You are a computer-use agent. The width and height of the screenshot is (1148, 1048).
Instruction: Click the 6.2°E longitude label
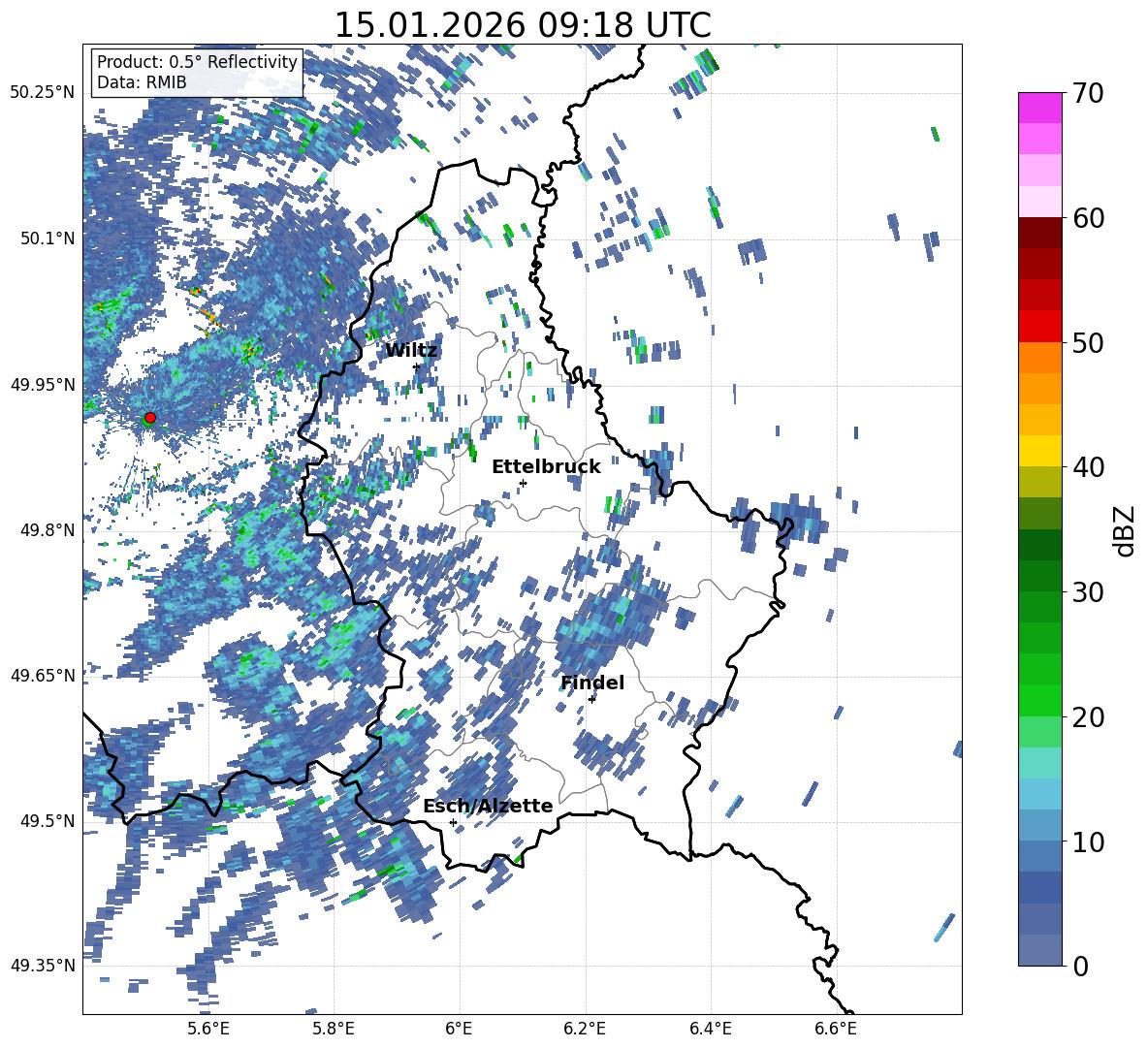click(585, 1029)
